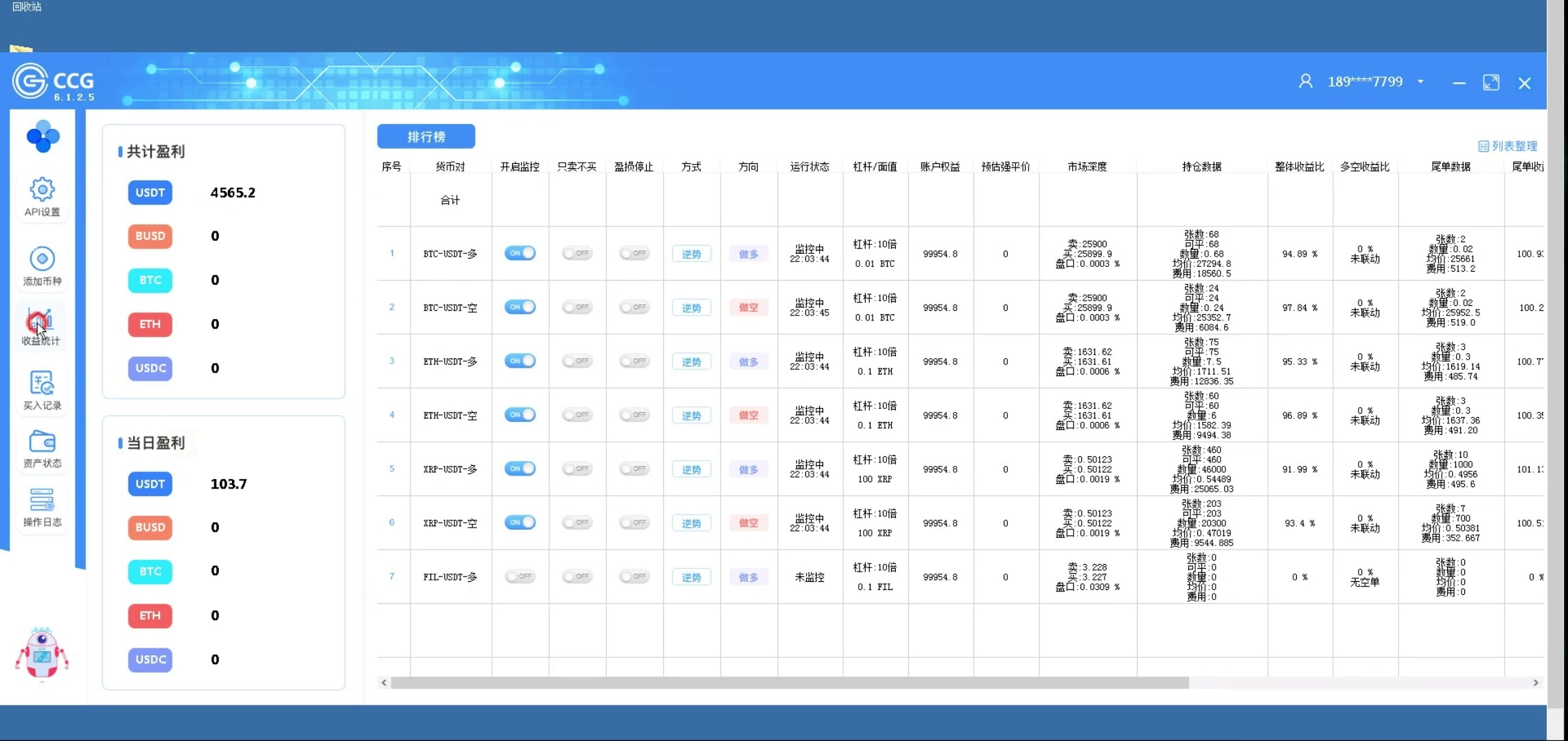Click the blue clover home icon
This screenshot has width=1568, height=741.
[43, 137]
